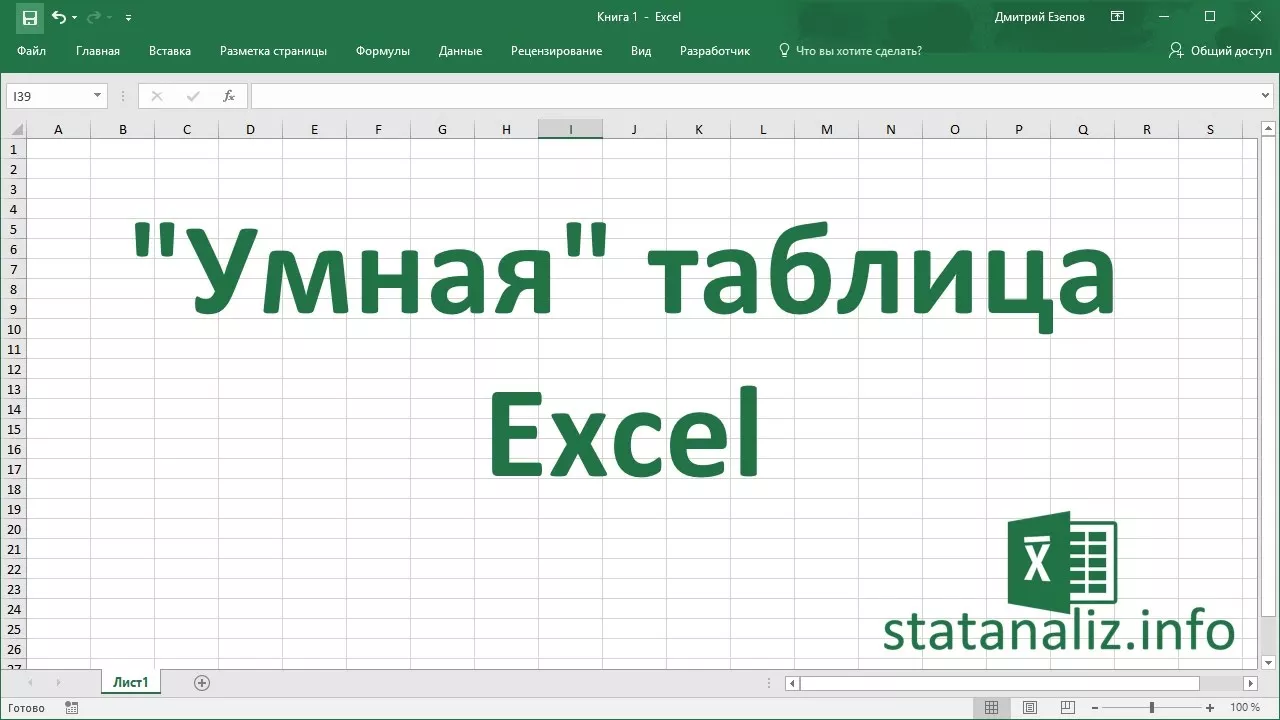
Task: Select column M header
Action: pyautogui.click(x=826, y=129)
